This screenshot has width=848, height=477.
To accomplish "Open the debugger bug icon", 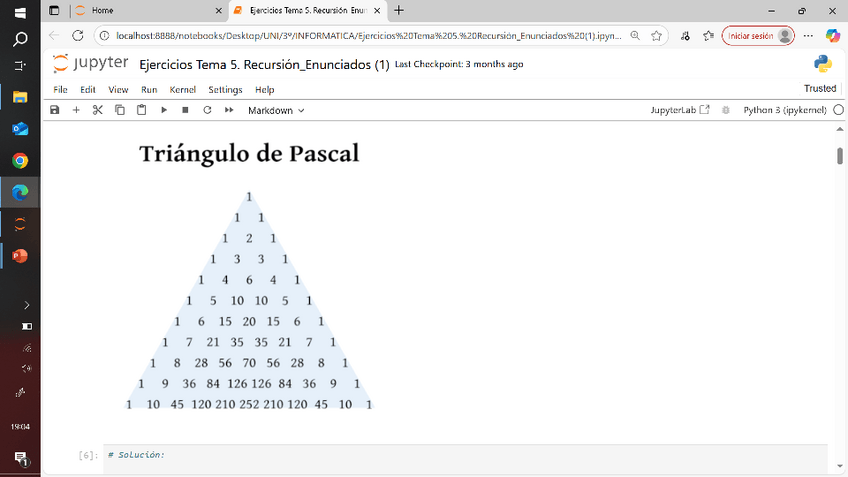I will [726, 110].
